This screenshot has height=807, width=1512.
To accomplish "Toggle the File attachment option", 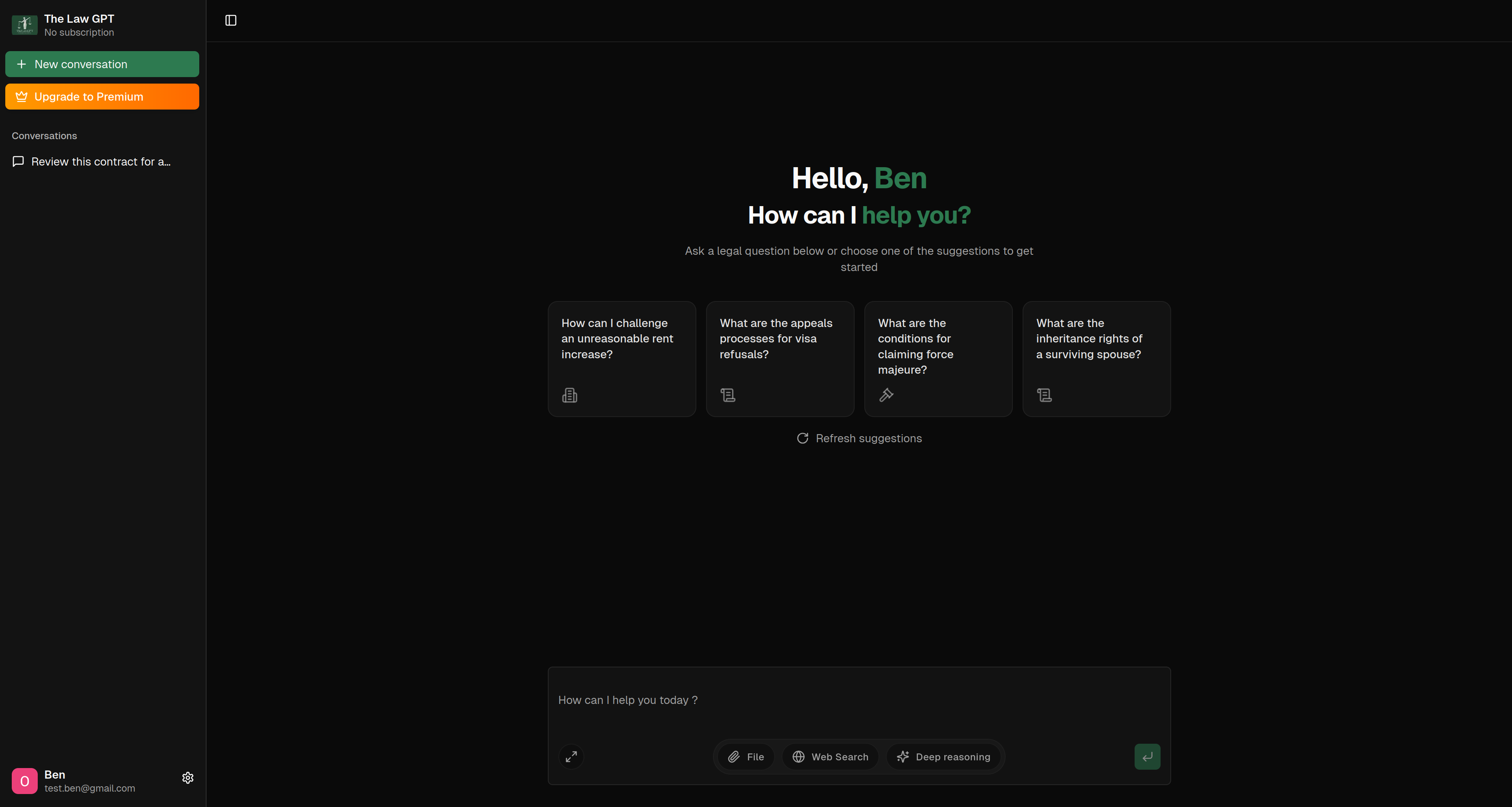I will (x=745, y=757).
